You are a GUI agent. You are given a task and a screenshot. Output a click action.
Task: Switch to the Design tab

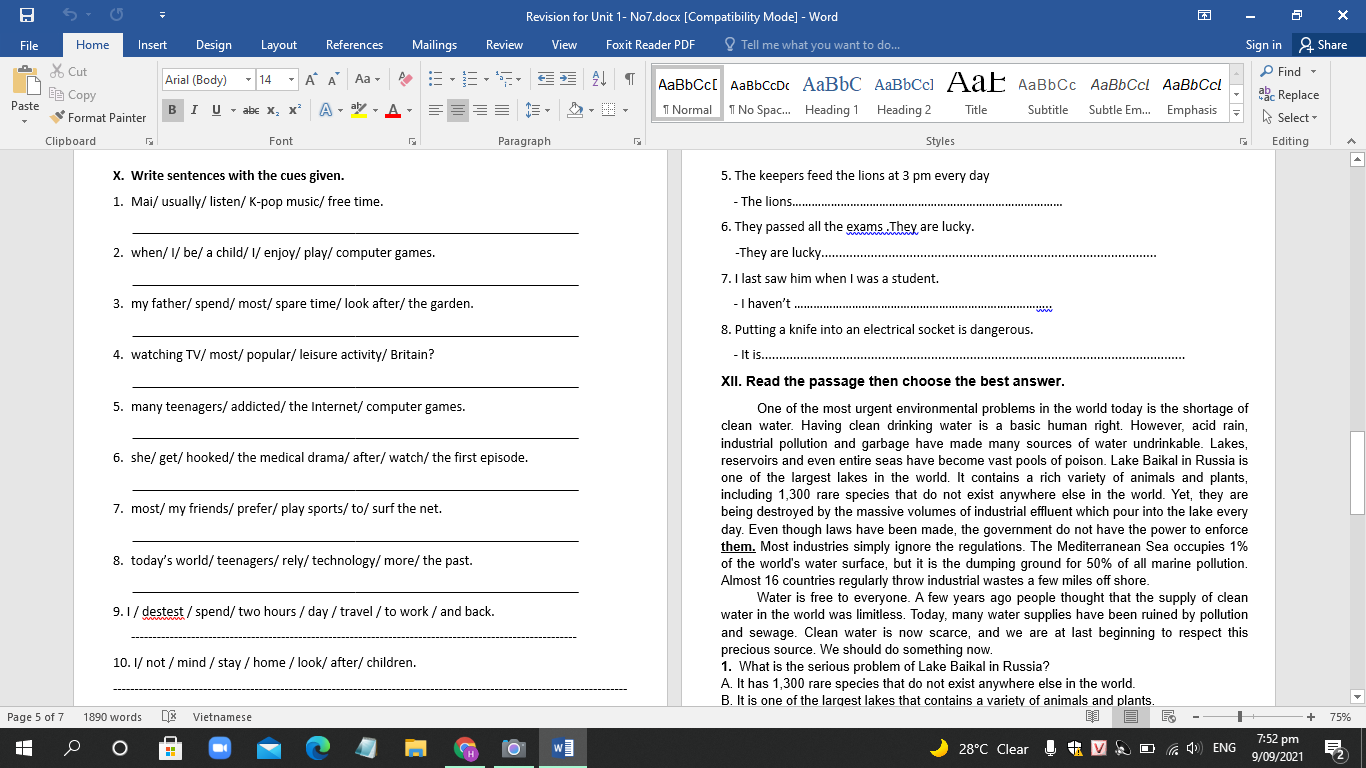pyautogui.click(x=214, y=45)
